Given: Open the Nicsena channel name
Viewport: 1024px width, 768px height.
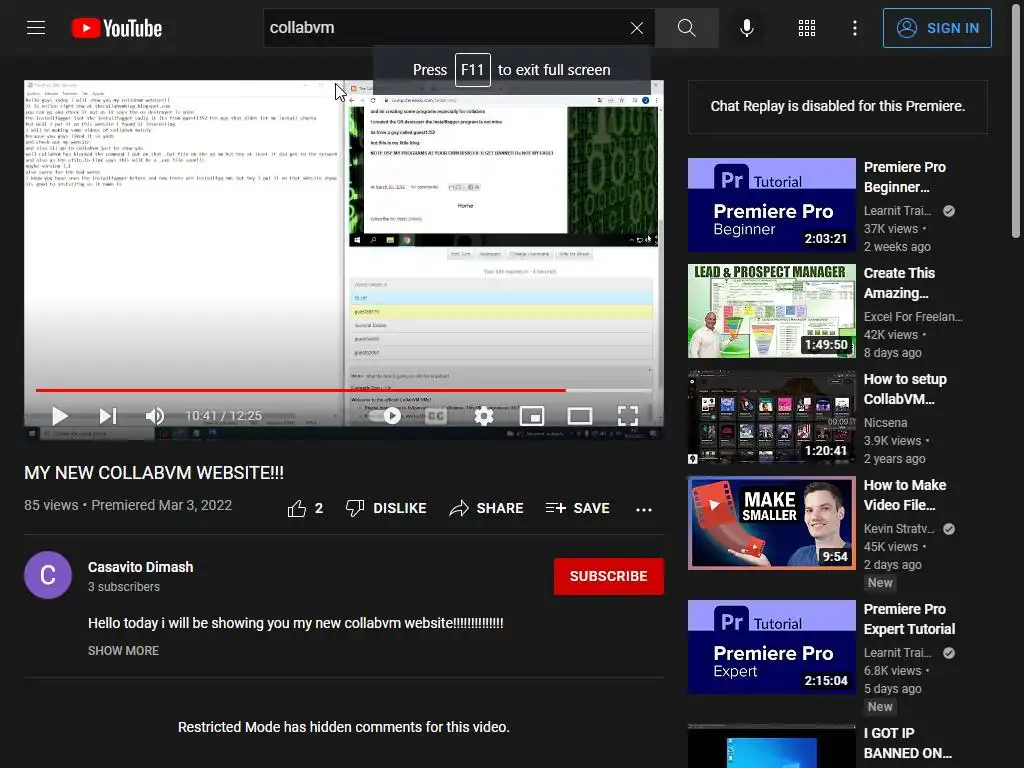Looking at the screenshot, I should pyautogui.click(x=886, y=423).
